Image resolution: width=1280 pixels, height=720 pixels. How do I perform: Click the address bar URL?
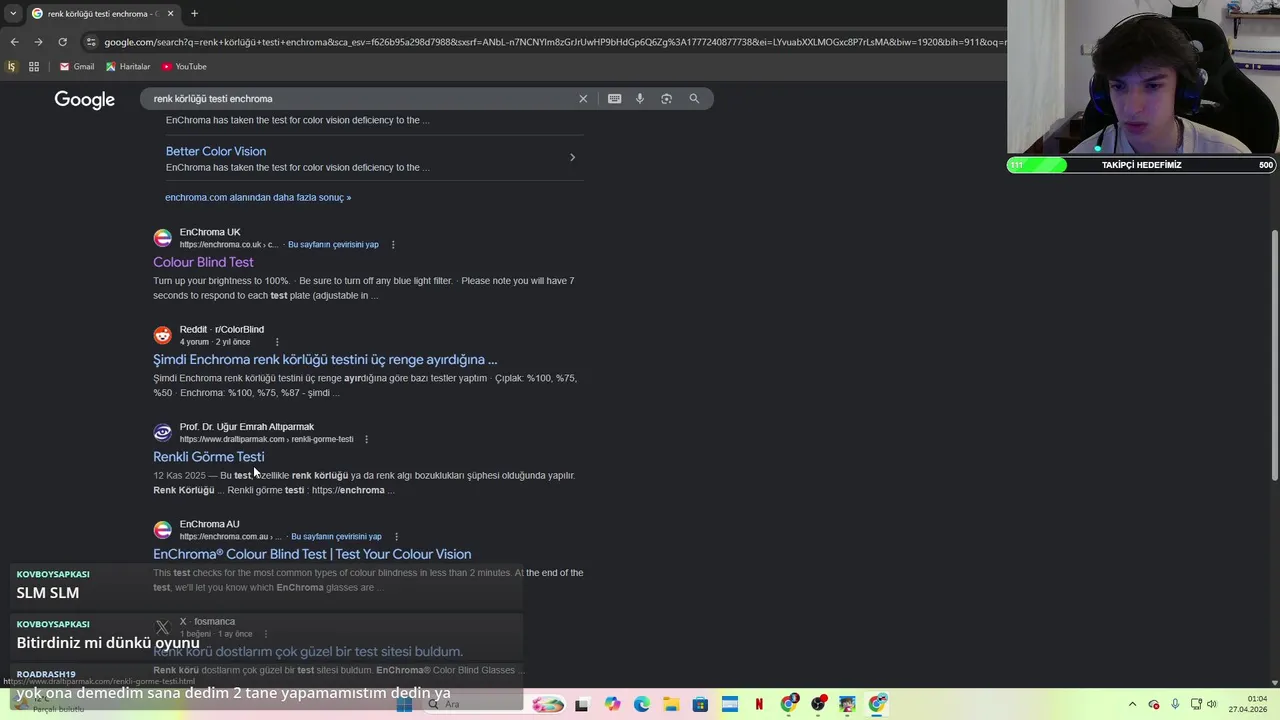coord(555,42)
